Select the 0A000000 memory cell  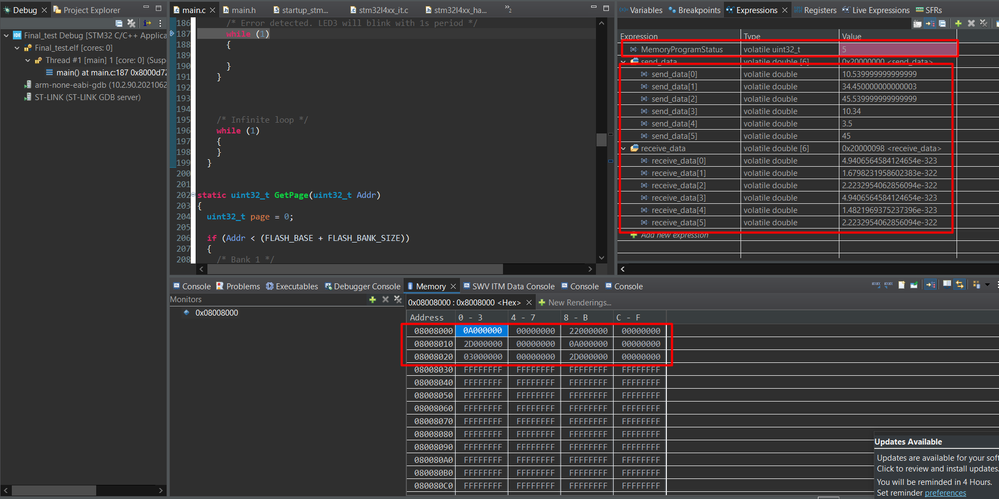[x=482, y=330]
